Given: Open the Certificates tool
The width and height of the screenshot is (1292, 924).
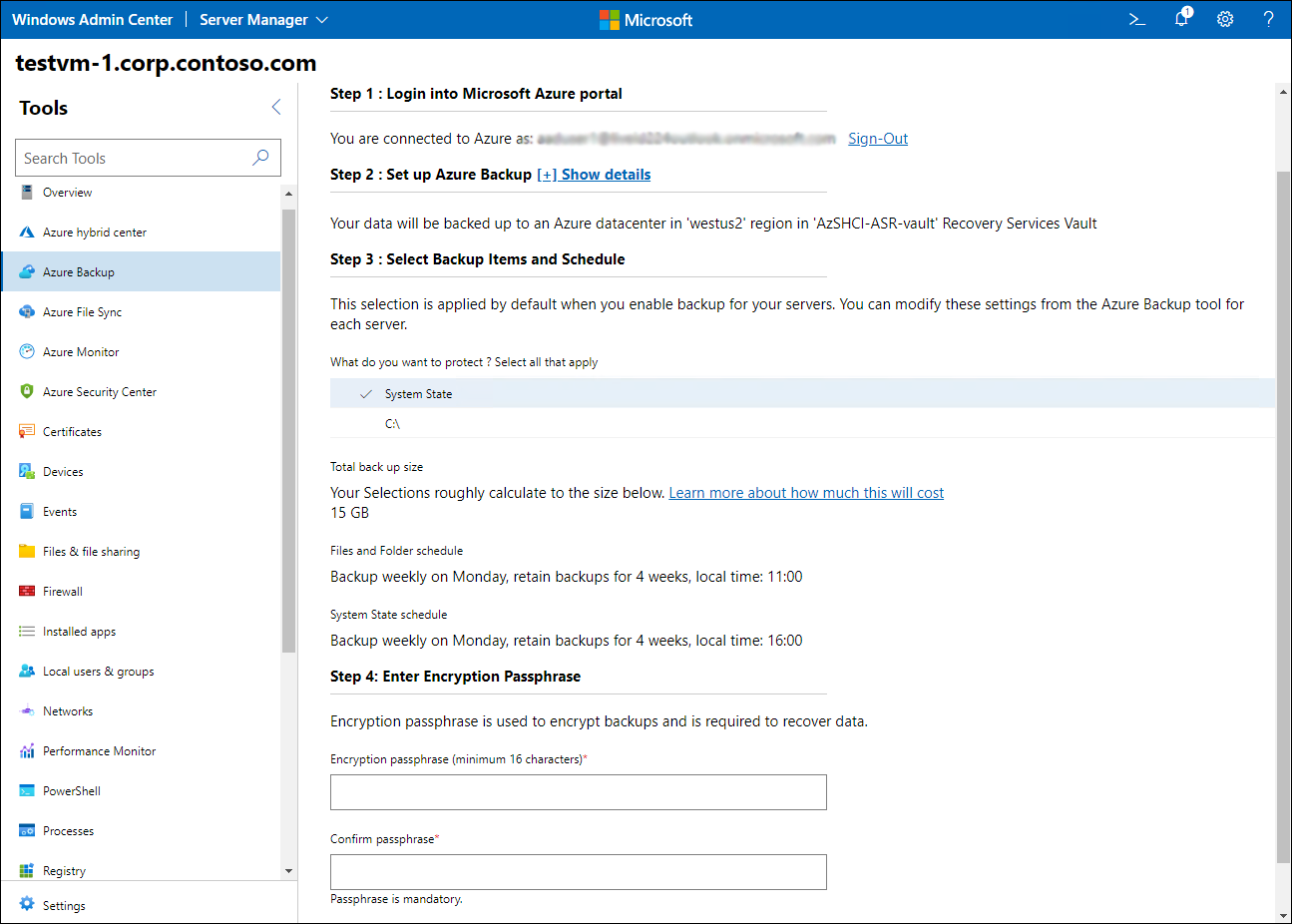Looking at the screenshot, I should tap(141, 432).
